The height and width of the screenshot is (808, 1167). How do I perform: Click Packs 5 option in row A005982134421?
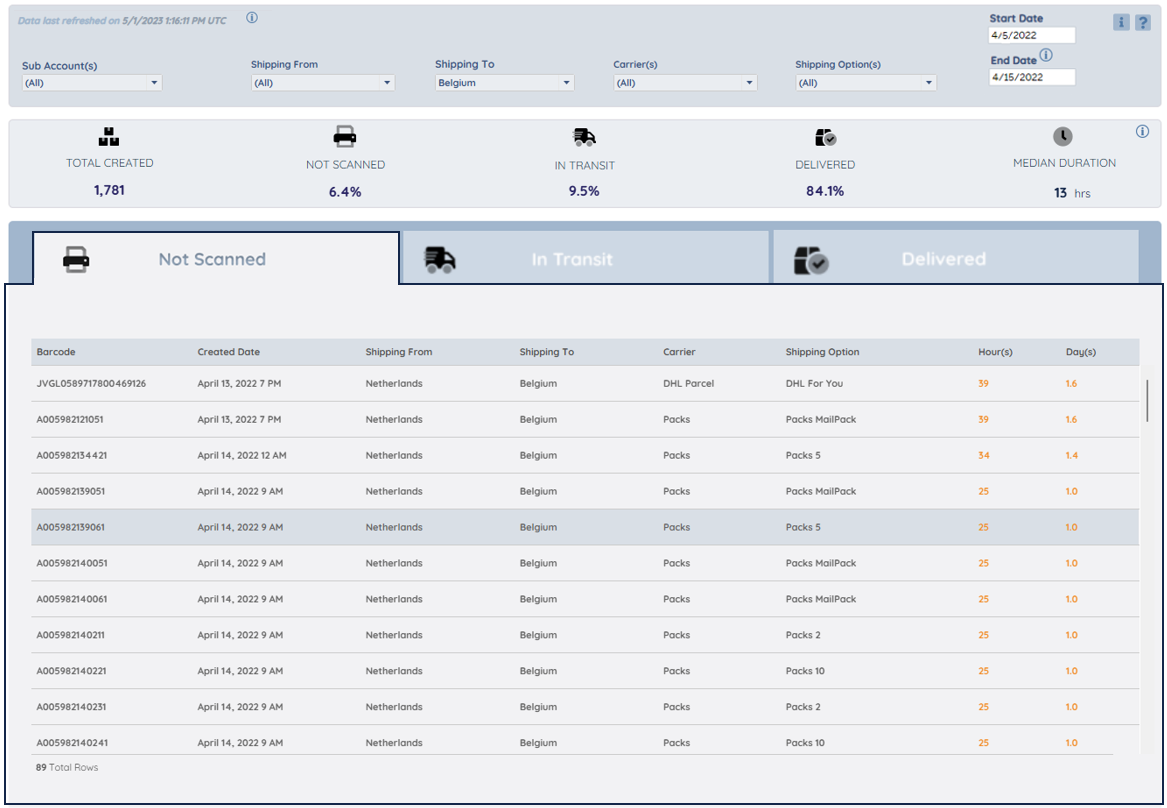click(803, 455)
